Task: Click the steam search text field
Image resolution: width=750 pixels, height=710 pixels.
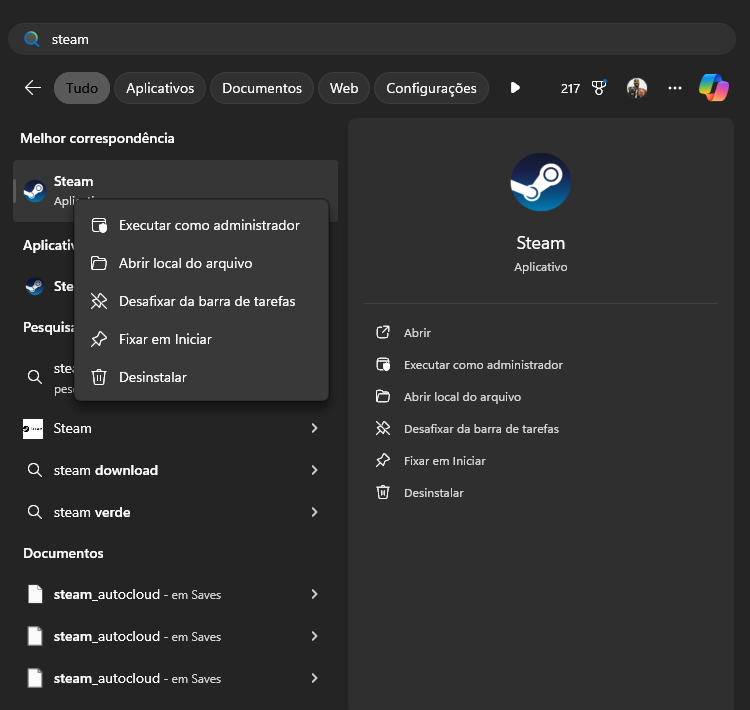Action: click(x=372, y=39)
